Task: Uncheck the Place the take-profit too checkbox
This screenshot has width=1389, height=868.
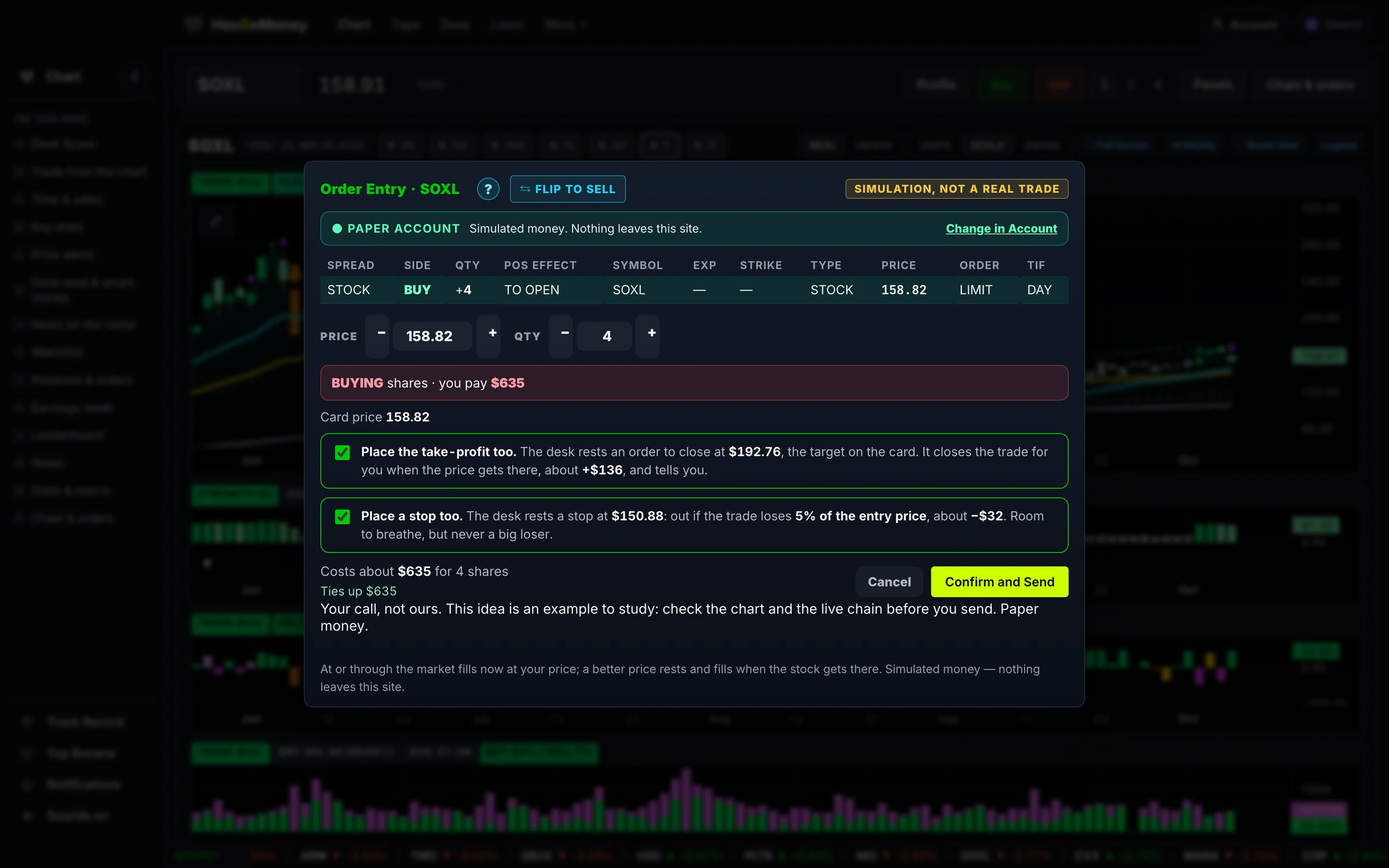Action: click(343, 453)
